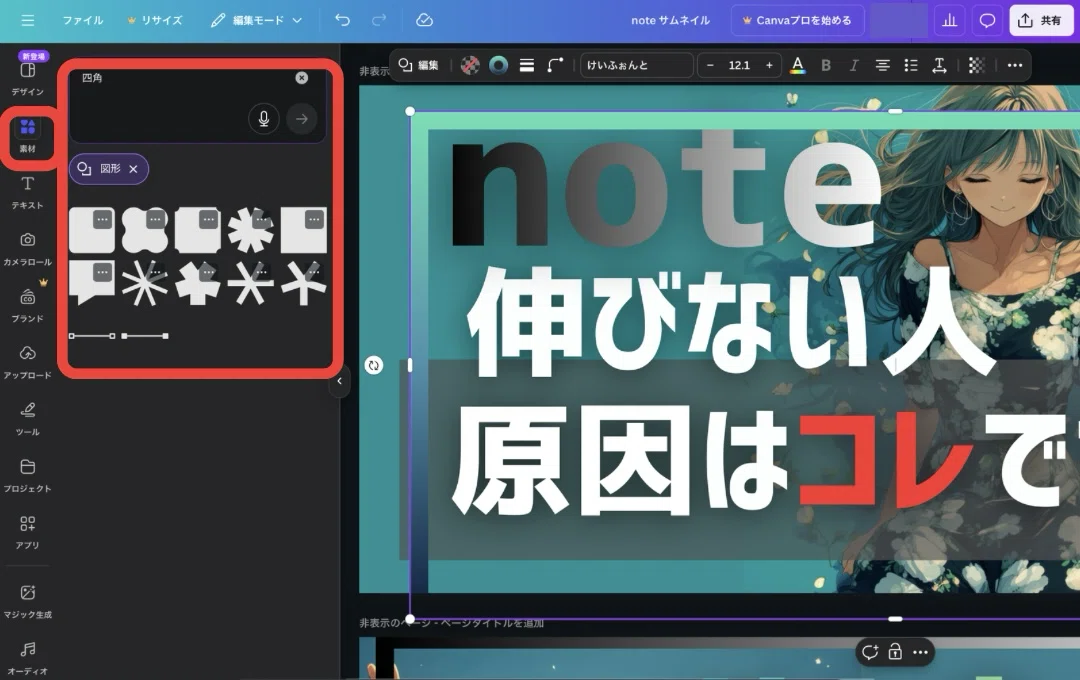Open the ファイル menu
Screen dimensions: 1080x680
pos(83,21)
